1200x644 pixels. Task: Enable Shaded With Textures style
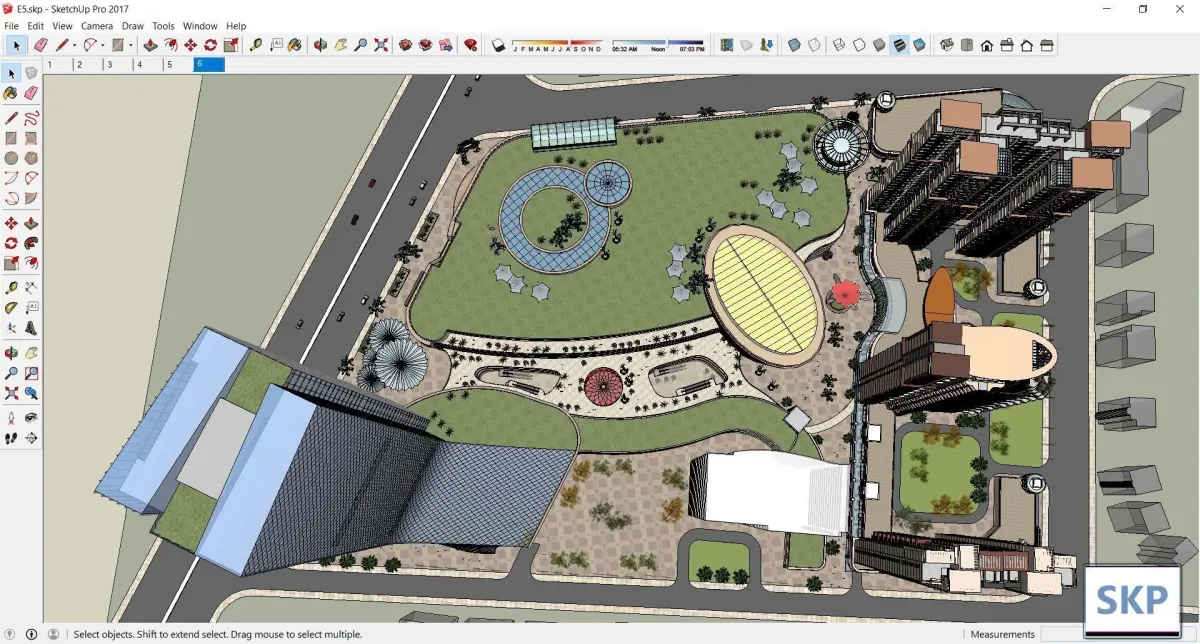click(898, 45)
